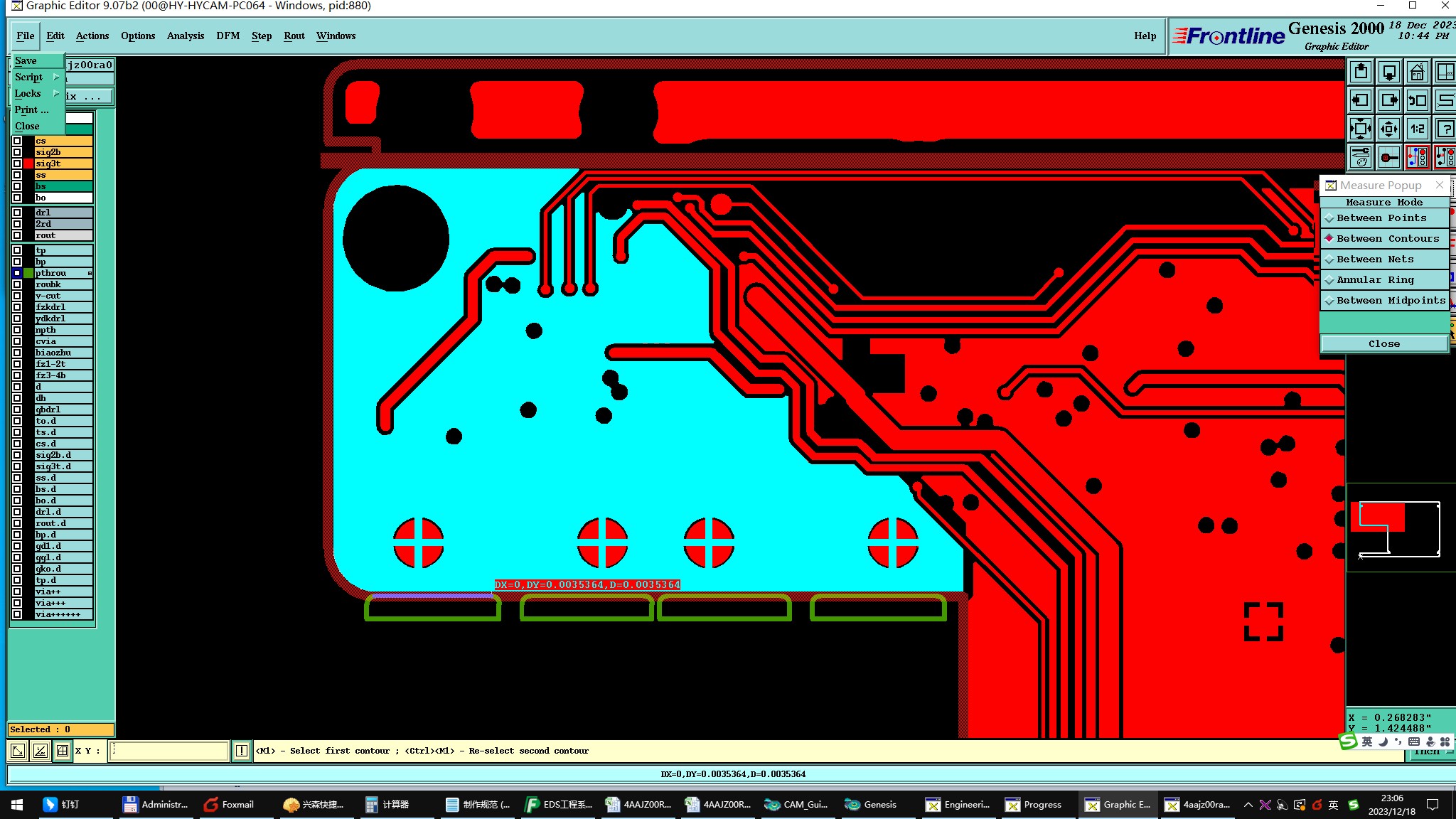1456x819 pixels.
Task: Choose Print in the File menu
Action: click(38, 109)
